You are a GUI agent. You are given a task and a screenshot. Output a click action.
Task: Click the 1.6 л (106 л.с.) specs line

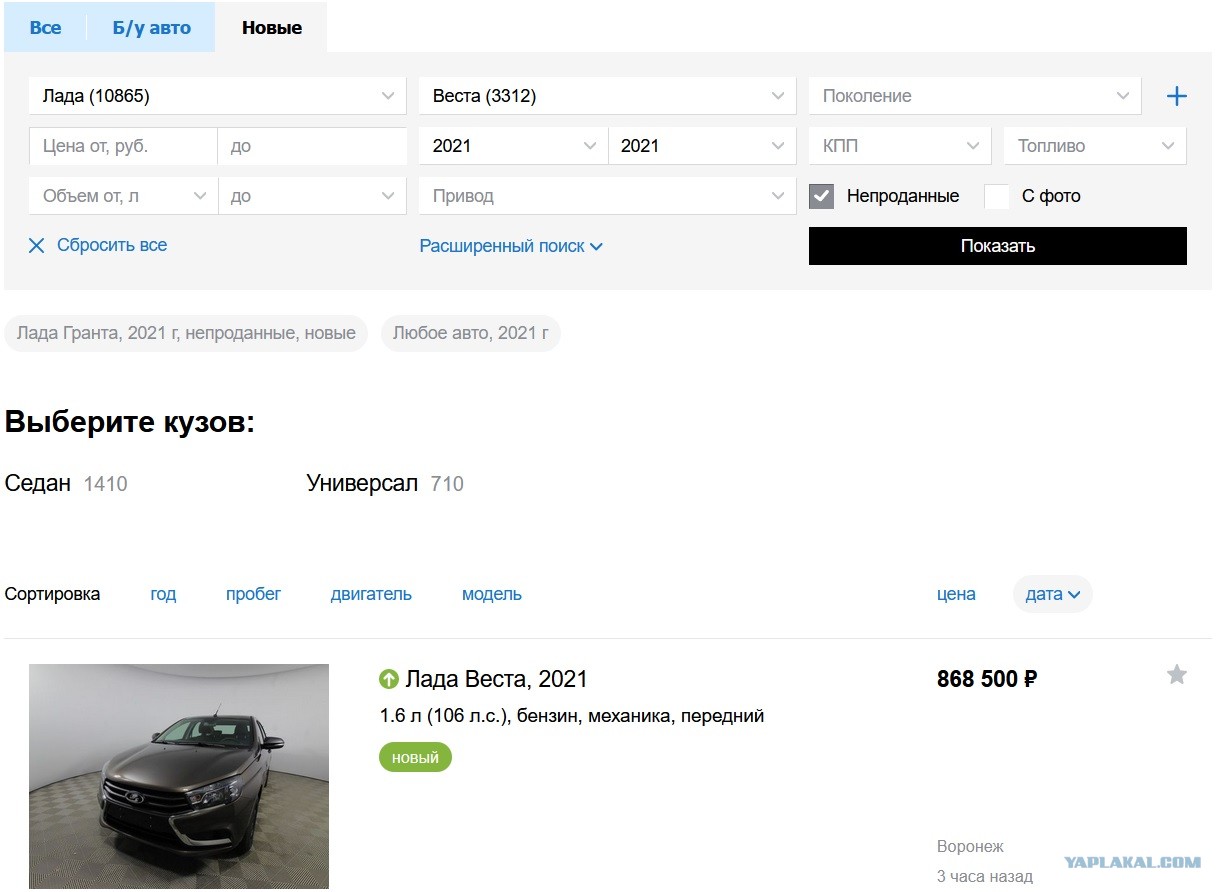(572, 716)
